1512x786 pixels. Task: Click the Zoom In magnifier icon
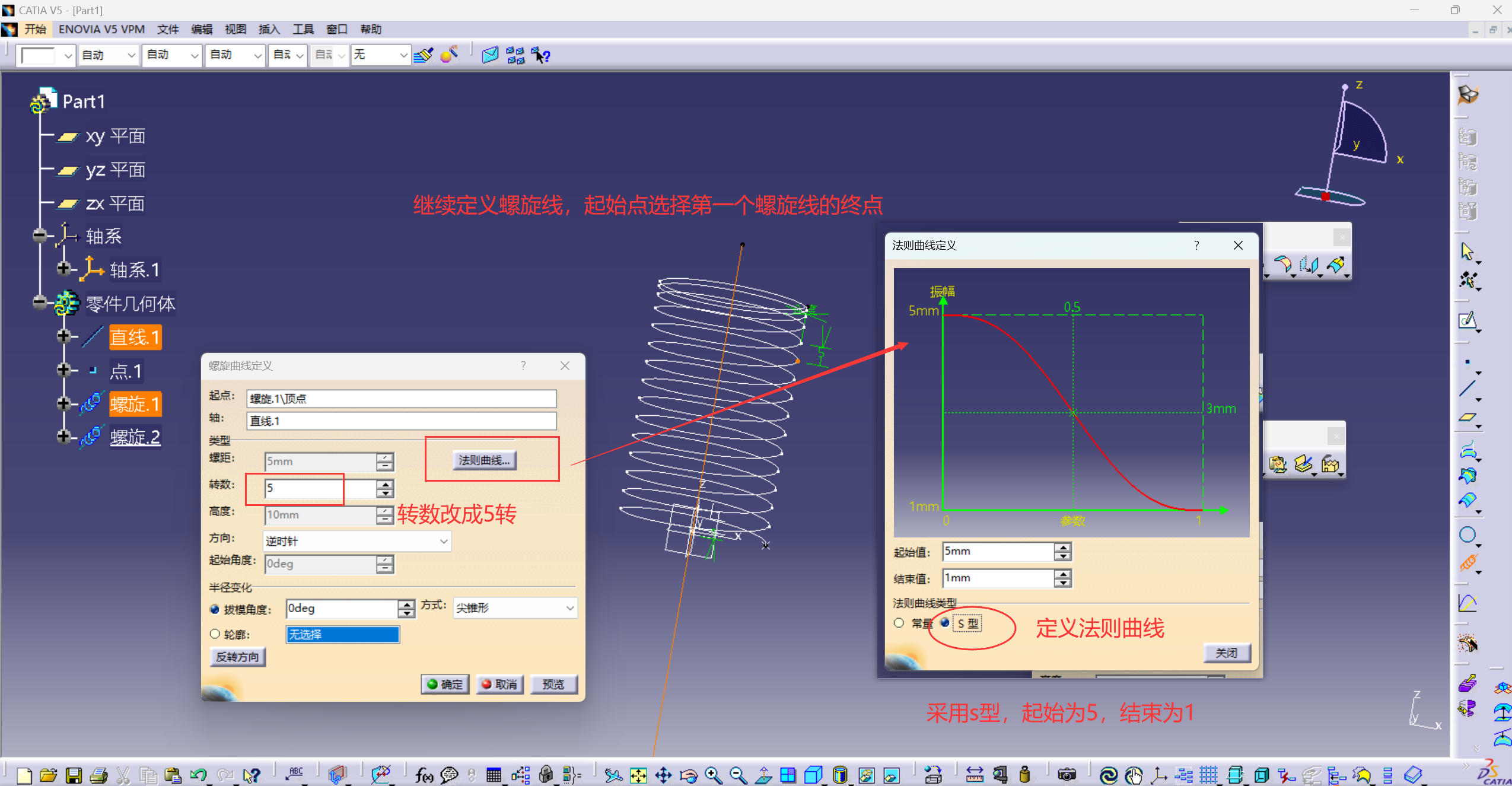coord(713,775)
